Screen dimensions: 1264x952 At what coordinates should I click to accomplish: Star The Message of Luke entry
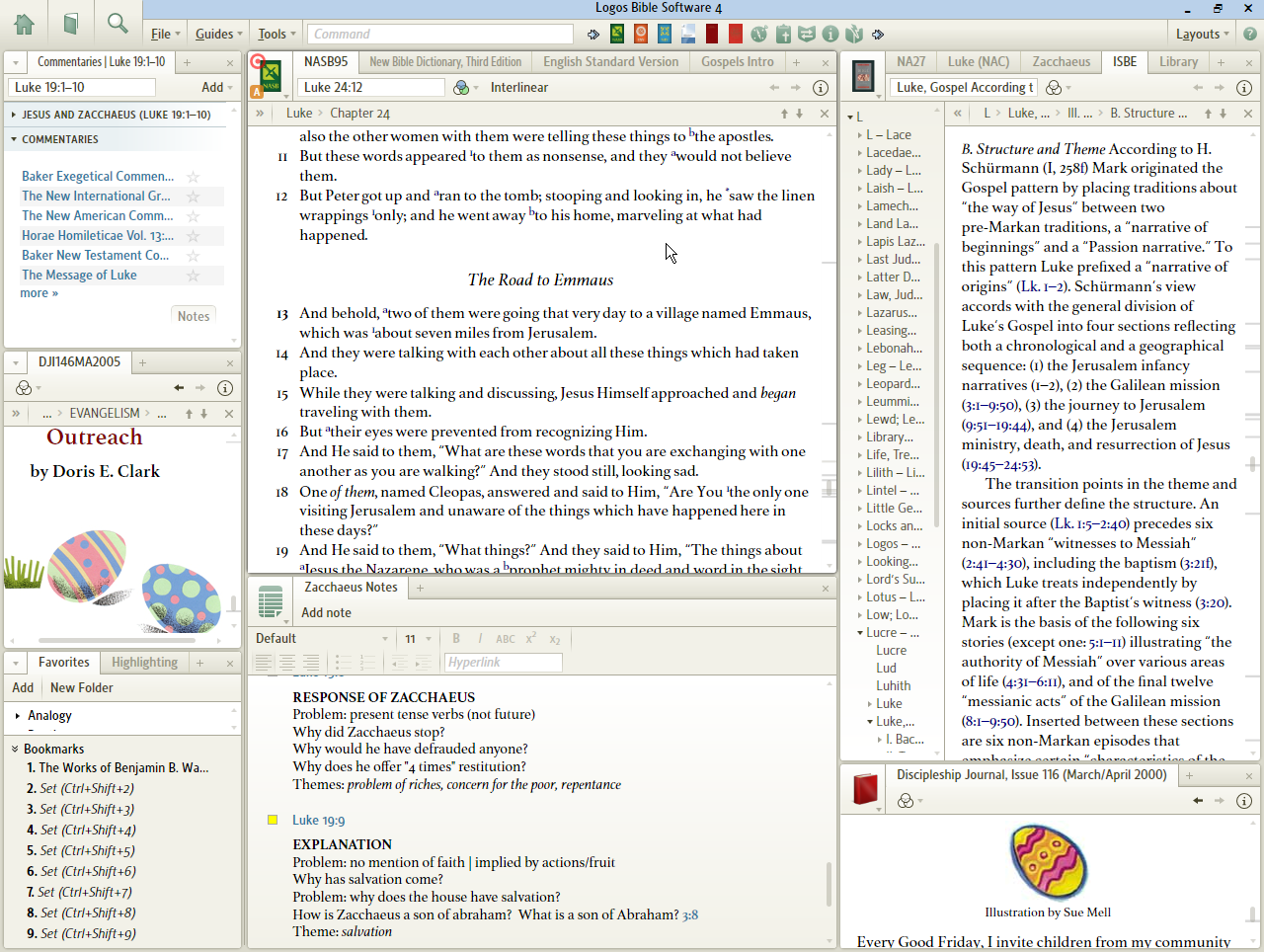(x=194, y=276)
